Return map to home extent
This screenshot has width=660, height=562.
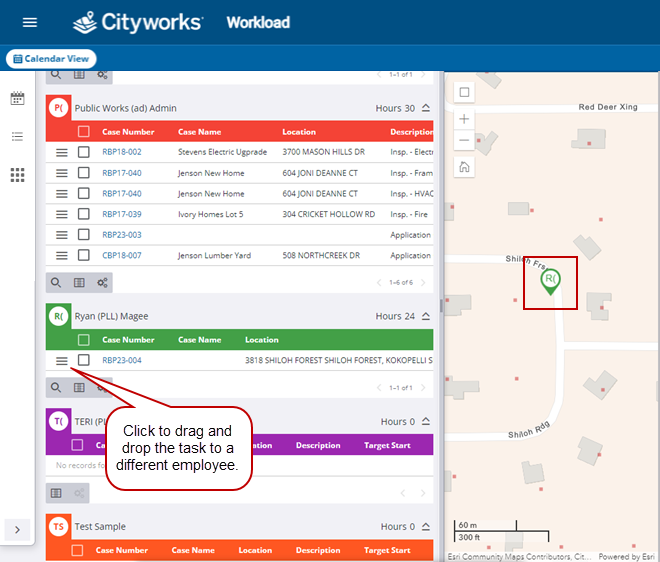pos(464,167)
